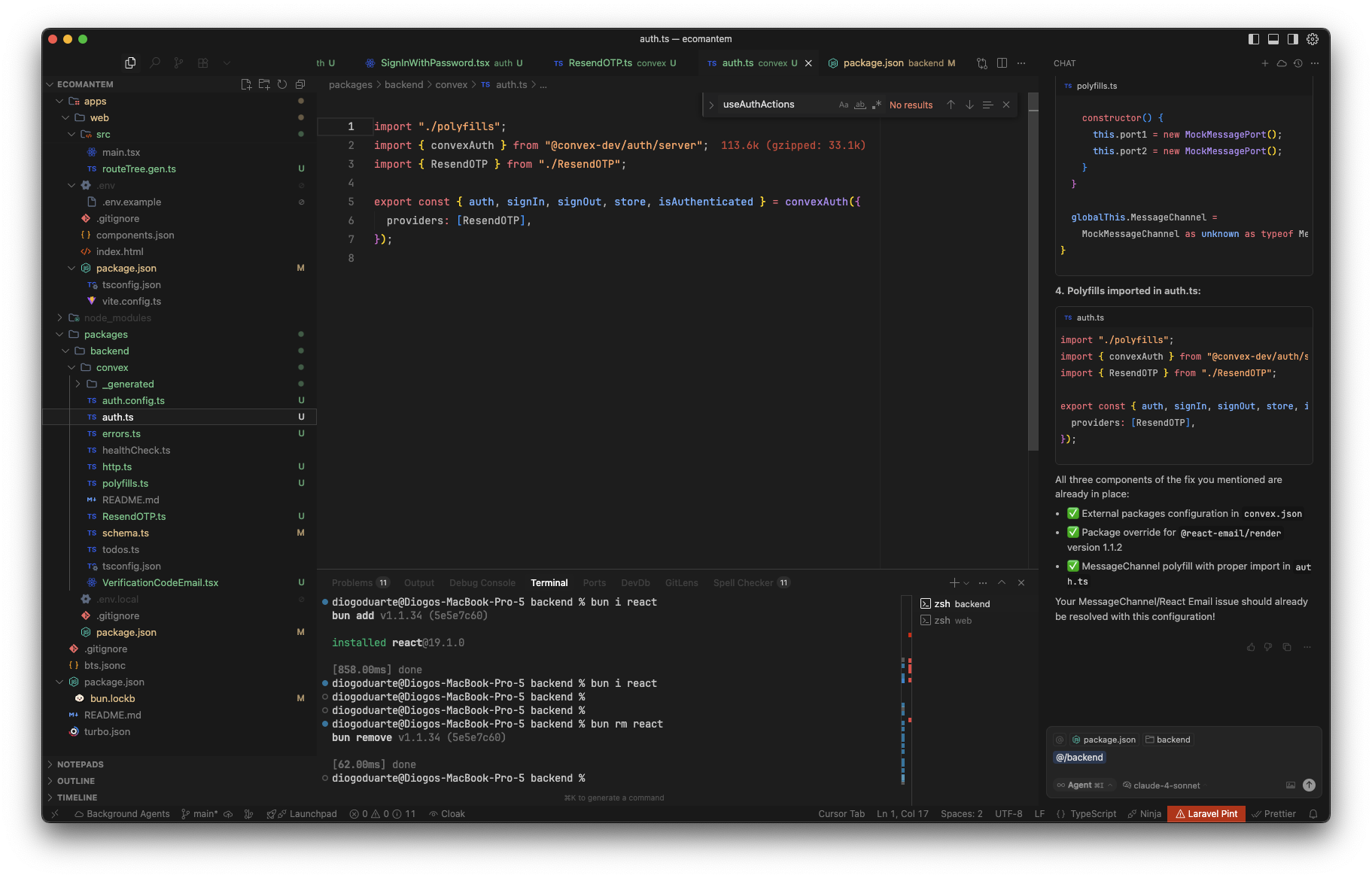Click Prettier in status bar
The image size is (1372, 878).
pos(1273,814)
